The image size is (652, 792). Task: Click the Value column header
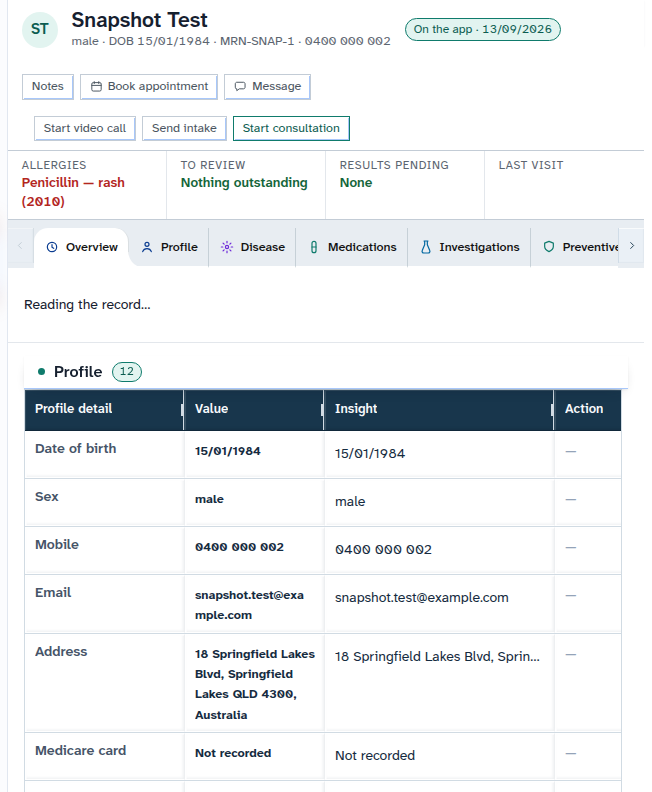(254, 409)
